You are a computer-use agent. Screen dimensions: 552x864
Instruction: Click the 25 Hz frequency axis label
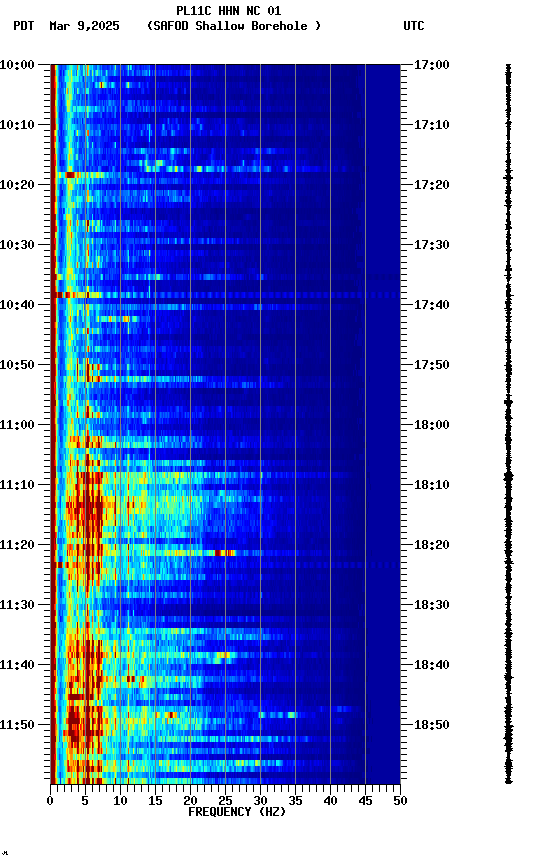(225, 801)
